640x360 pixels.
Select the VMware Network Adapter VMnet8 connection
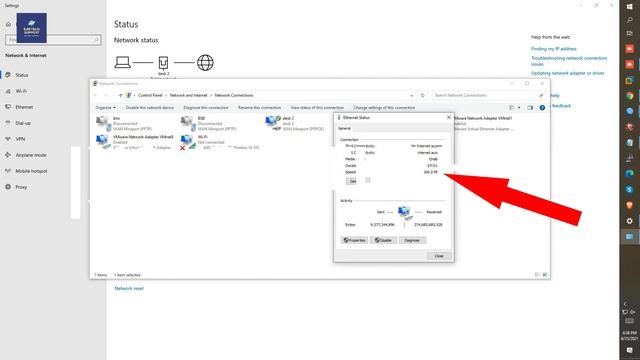pyautogui.click(x=135, y=142)
